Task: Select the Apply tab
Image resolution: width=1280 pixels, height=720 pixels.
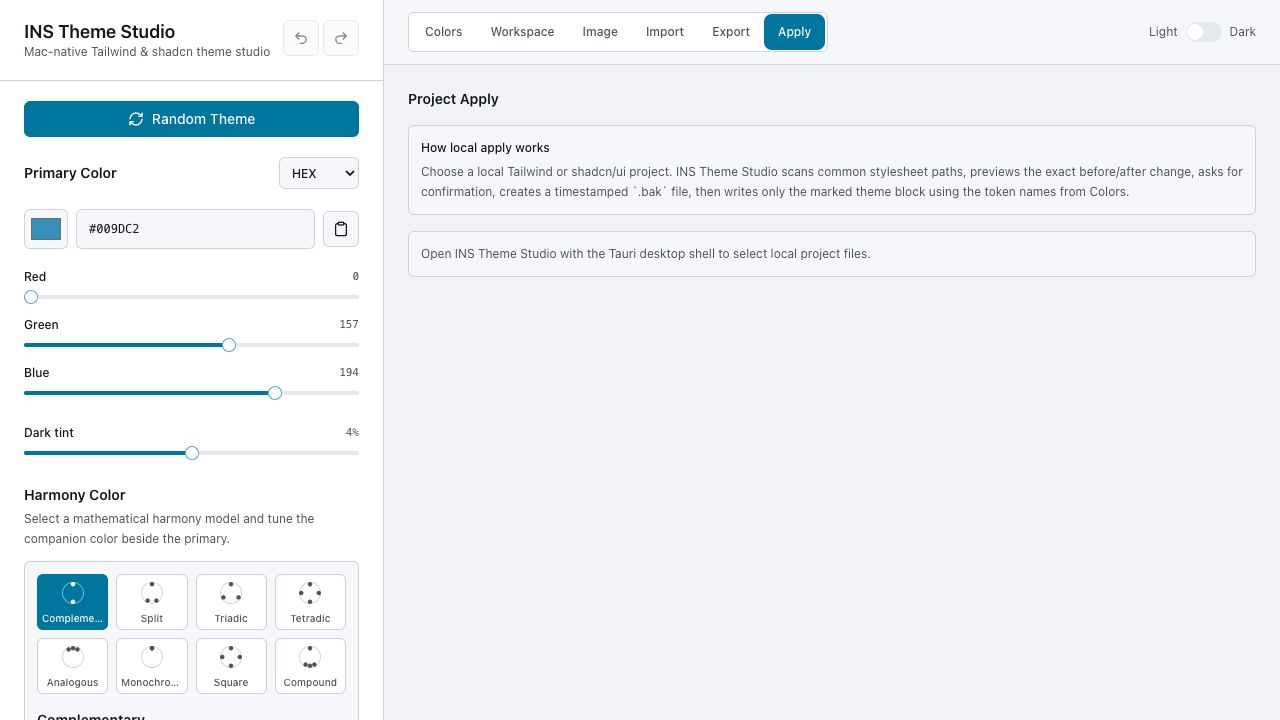Action: pyautogui.click(x=794, y=32)
